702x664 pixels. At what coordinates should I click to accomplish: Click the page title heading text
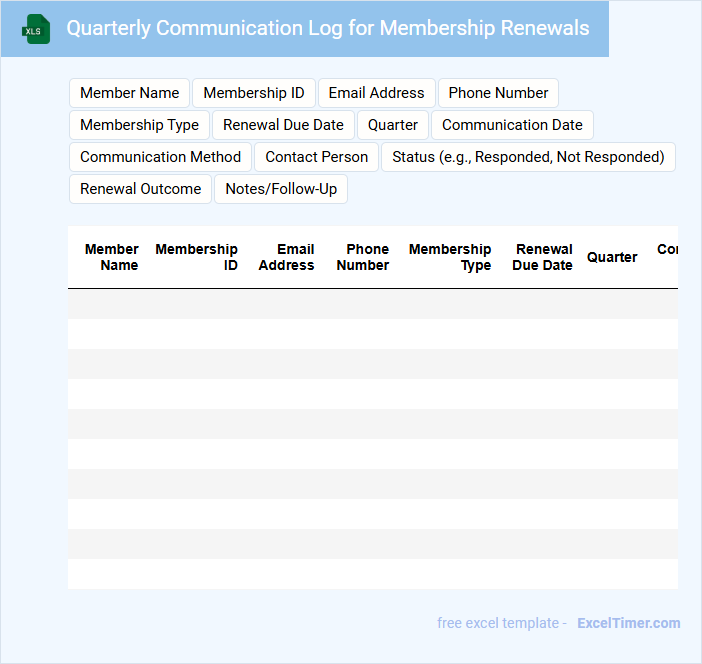click(328, 28)
